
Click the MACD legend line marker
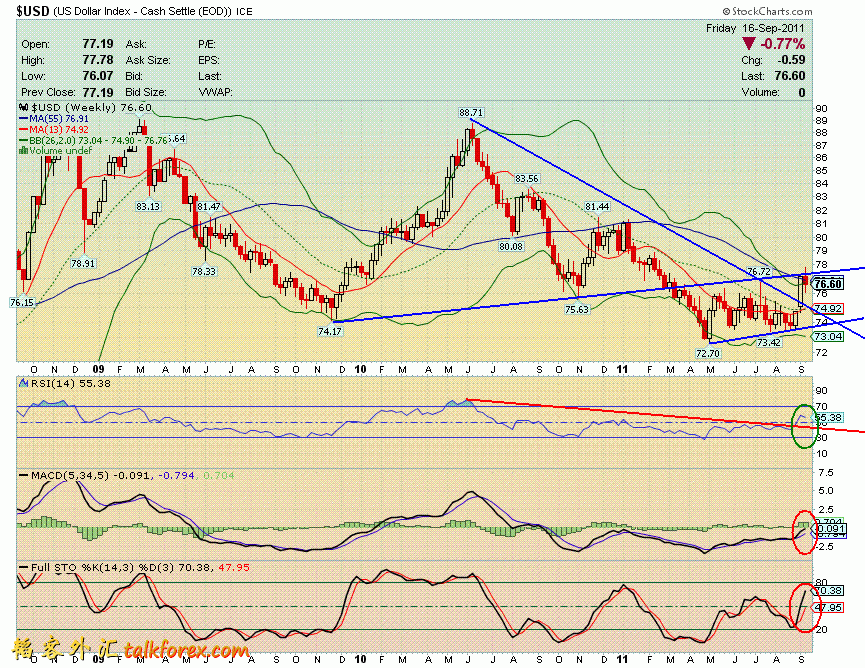pyautogui.click(x=24, y=475)
